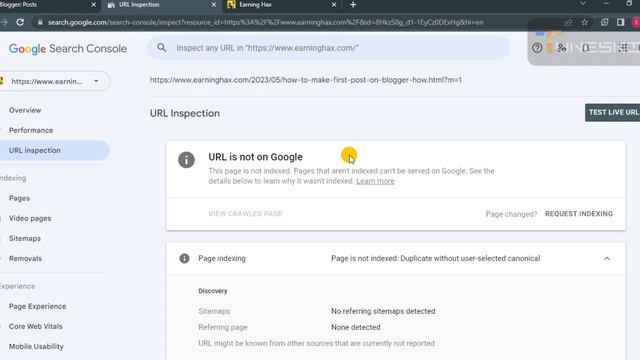640x360 pixels.
Task: Click the search magnifier icon in inspect bar
Action: coord(162,48)
